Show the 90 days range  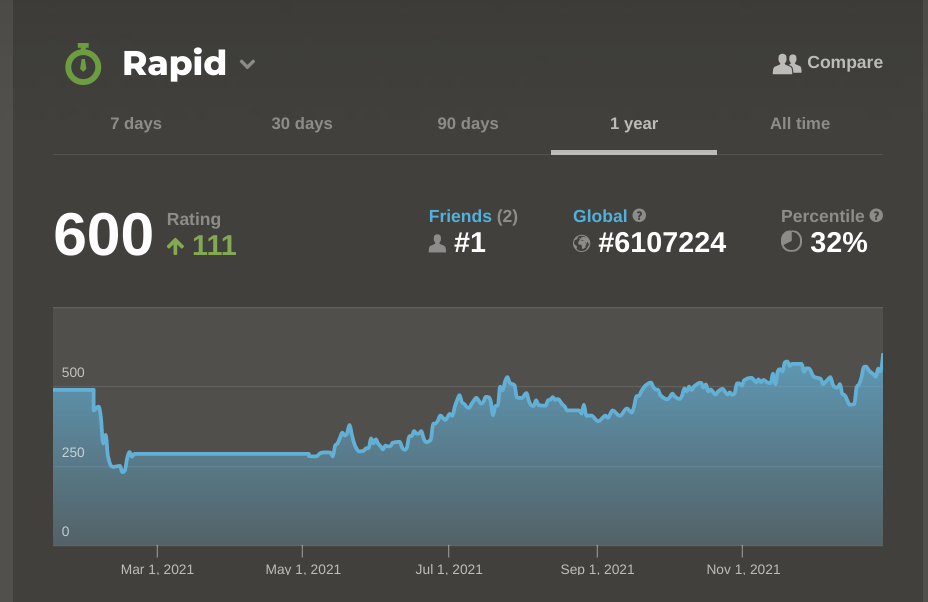[x=468, y=124]
